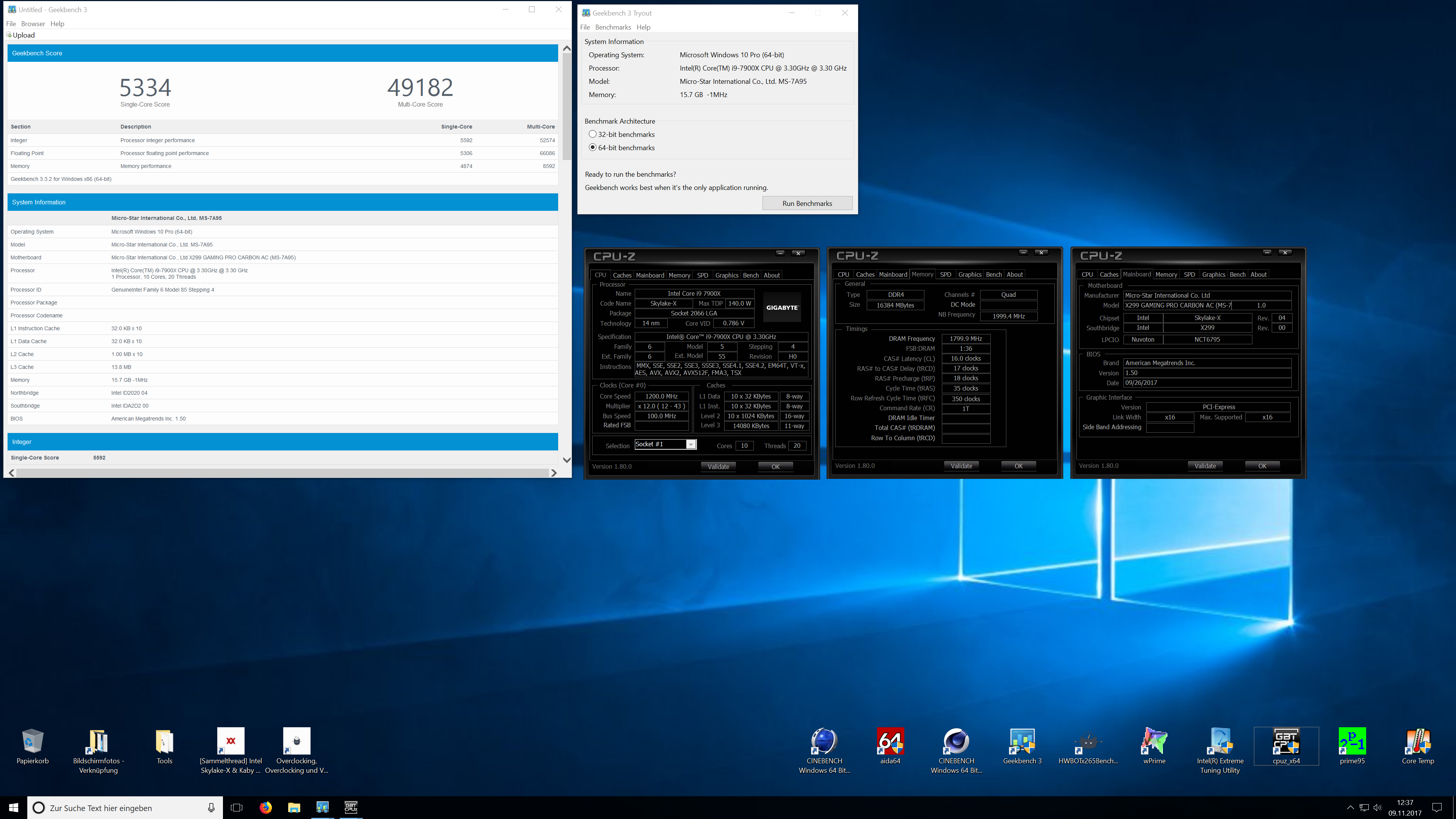Click the Integer section header bar
The width and height of the screenshot is (1456, 819).
click(282, 442)
